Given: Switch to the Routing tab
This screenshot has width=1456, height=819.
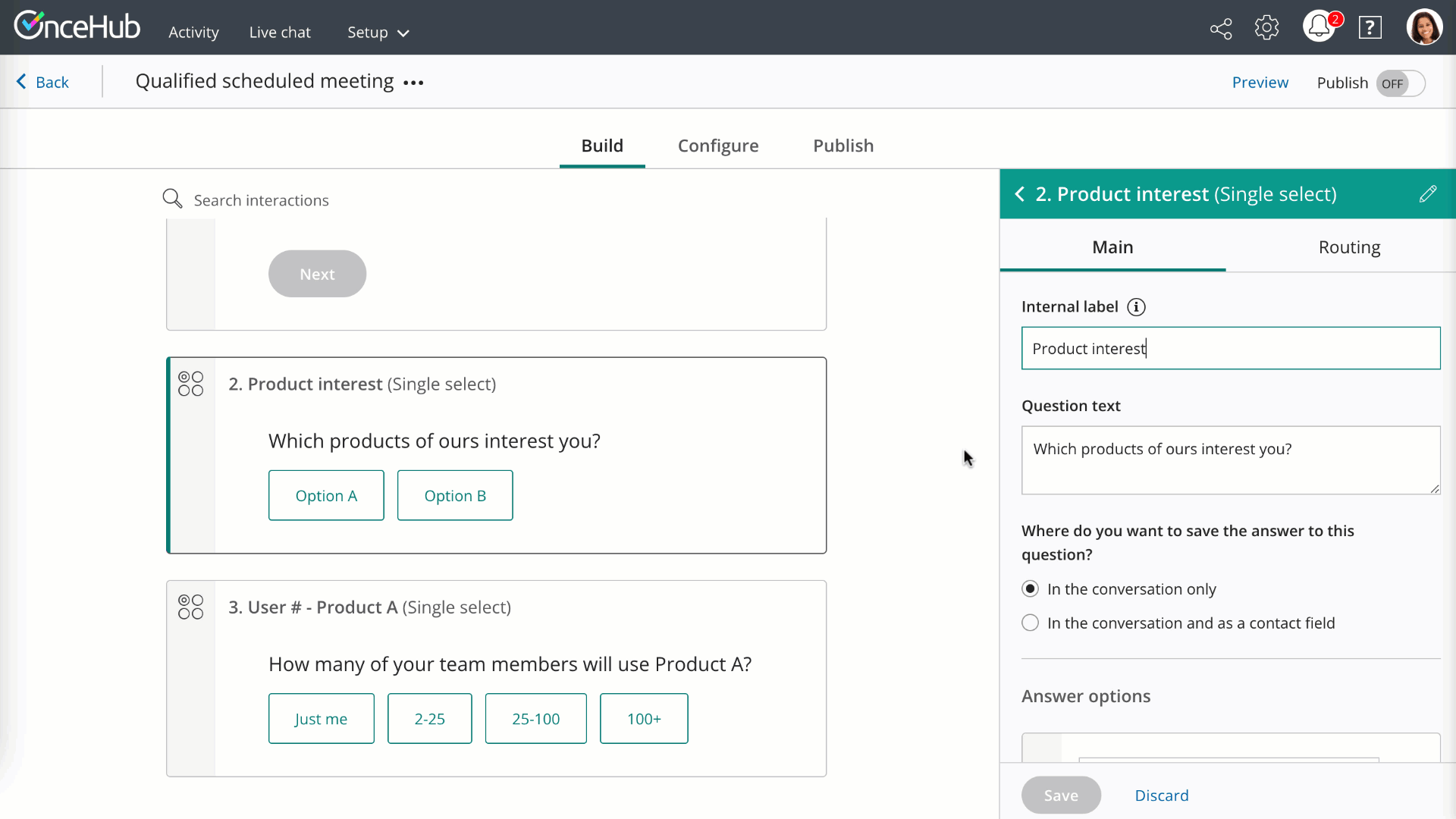Looking at the screenshot, I should coord(1349,247).
